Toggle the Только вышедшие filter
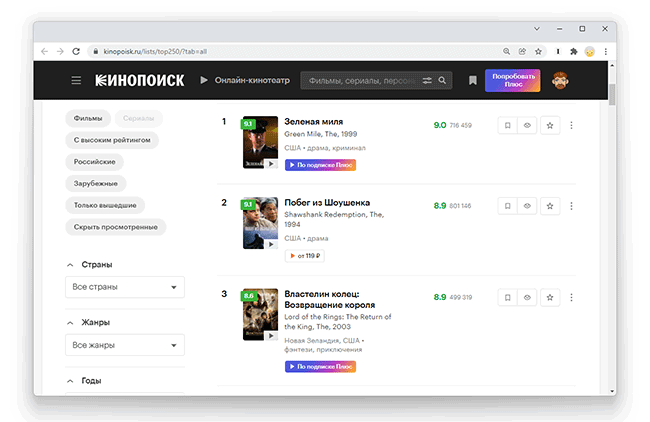This screenshot has width=650, height=422. [105, 205]
